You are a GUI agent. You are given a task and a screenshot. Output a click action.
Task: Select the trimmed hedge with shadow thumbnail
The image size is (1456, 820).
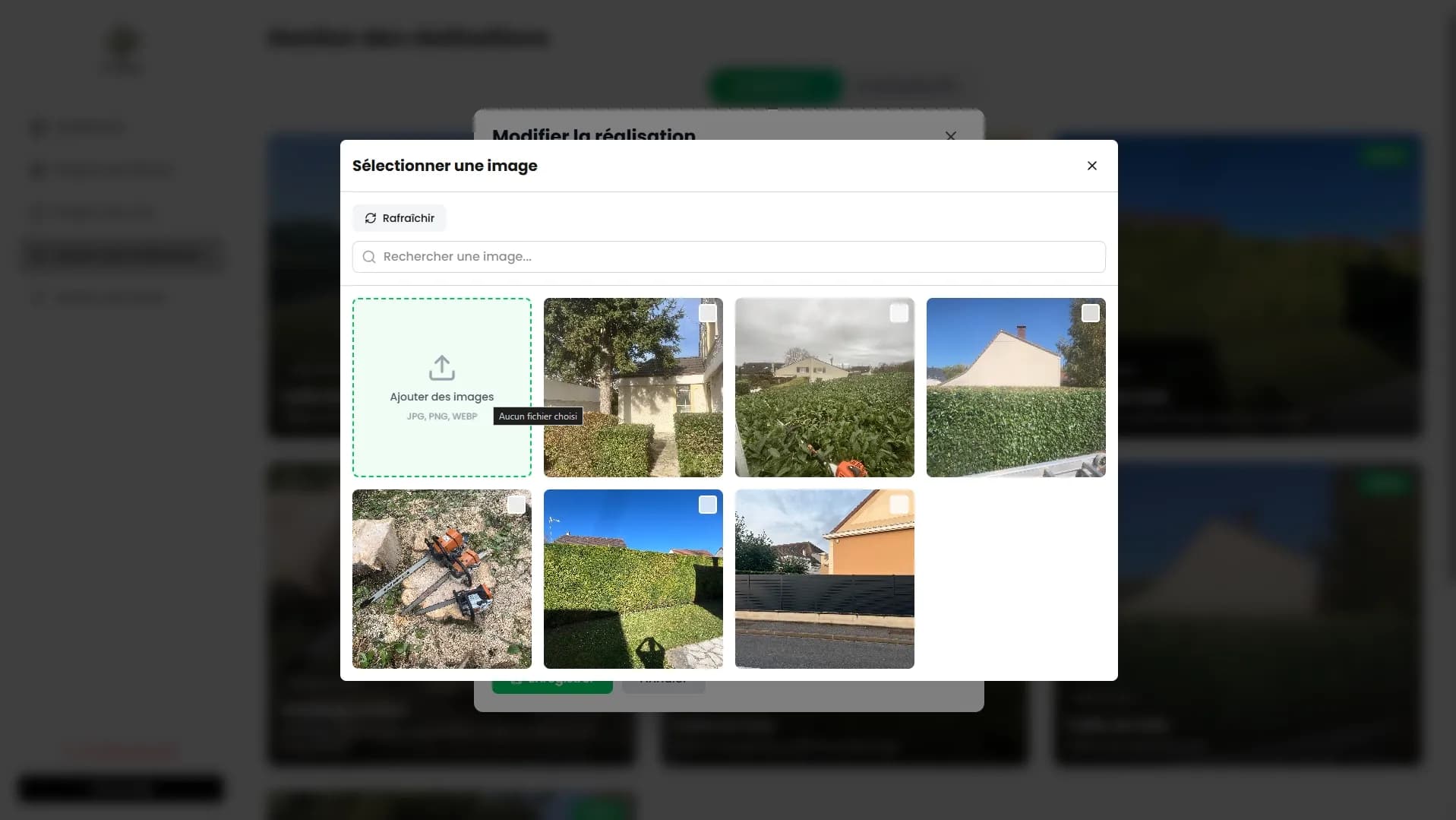tap(633, 579)
